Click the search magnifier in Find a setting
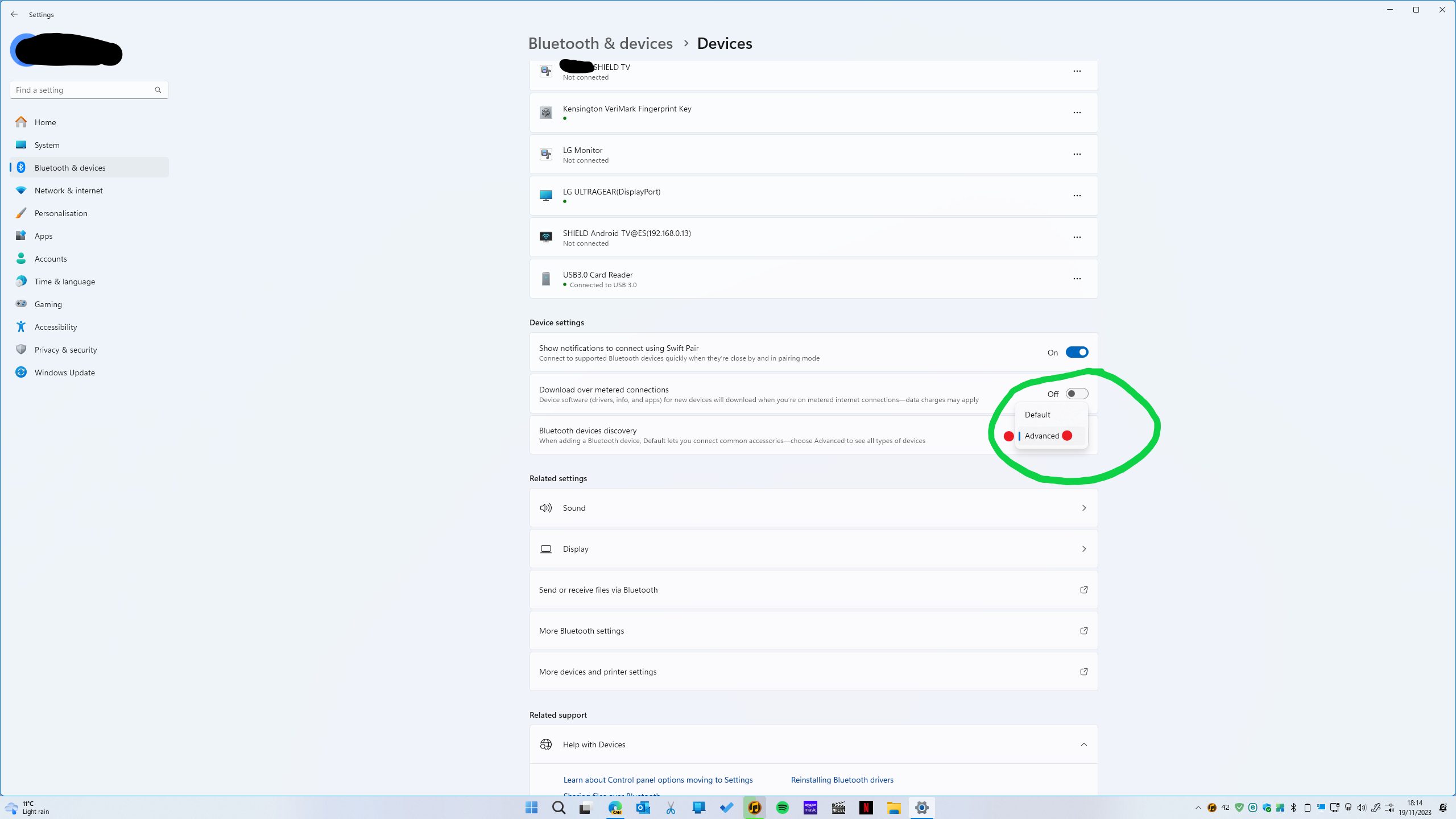This screenshot has width=1456, height=819. [158, 90]
